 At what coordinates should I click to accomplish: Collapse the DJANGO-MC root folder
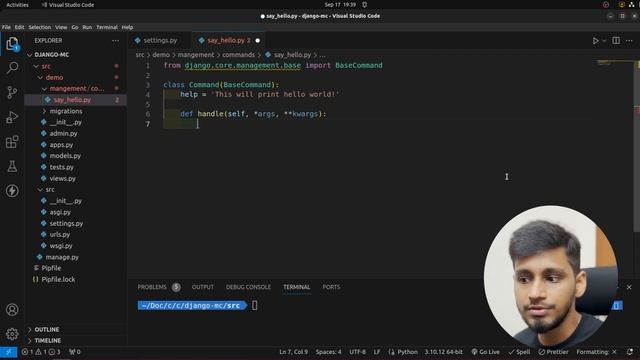click(x=76, y=55)
